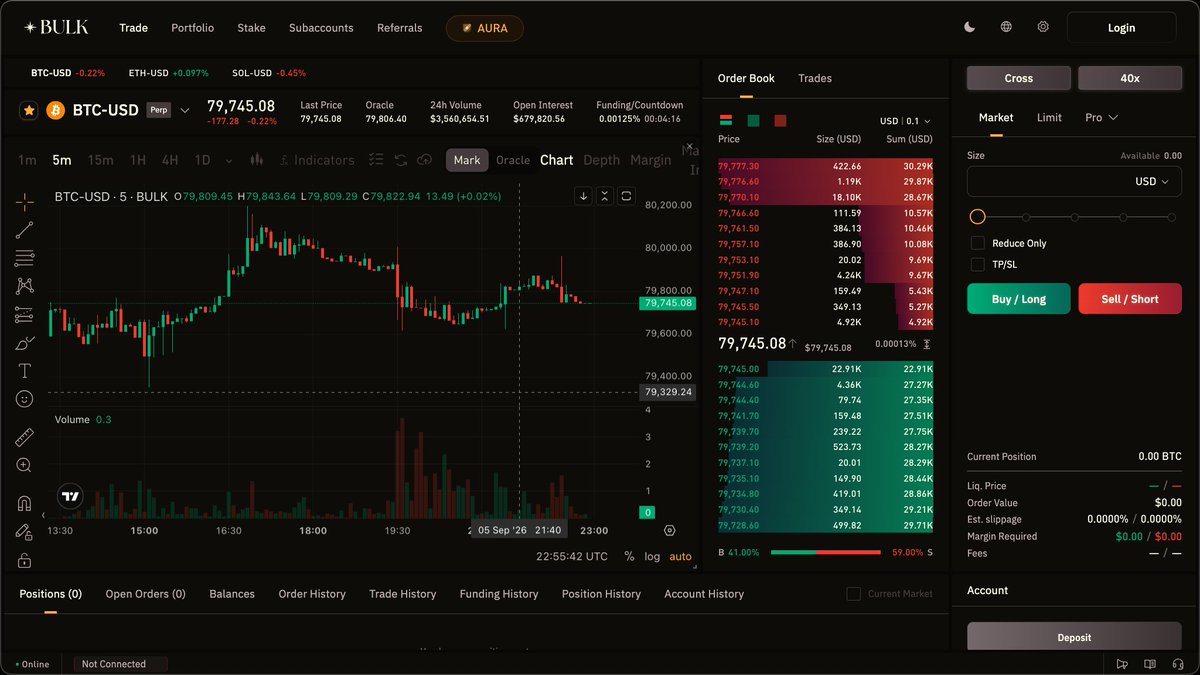Open the chart checklist templates icon
1200x675 pixels.
pyautogui.click(x=376, y=160)
